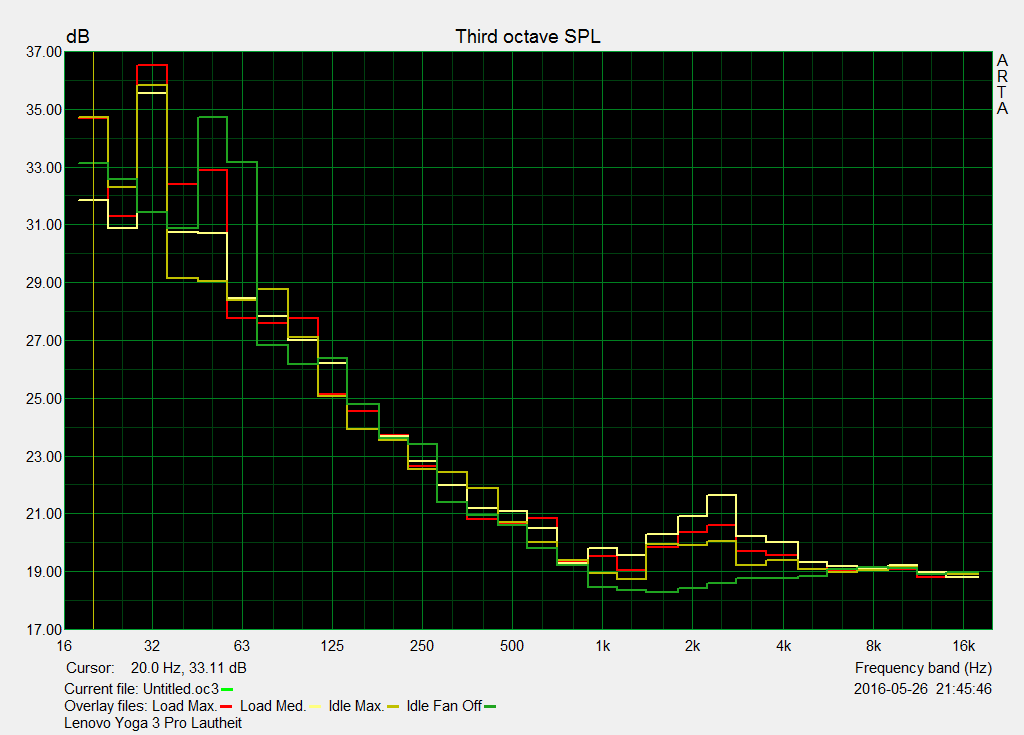This screenshot has height=735, width=1024.
Task: Click the 1k frequency axis label
Action: (603, 646)
